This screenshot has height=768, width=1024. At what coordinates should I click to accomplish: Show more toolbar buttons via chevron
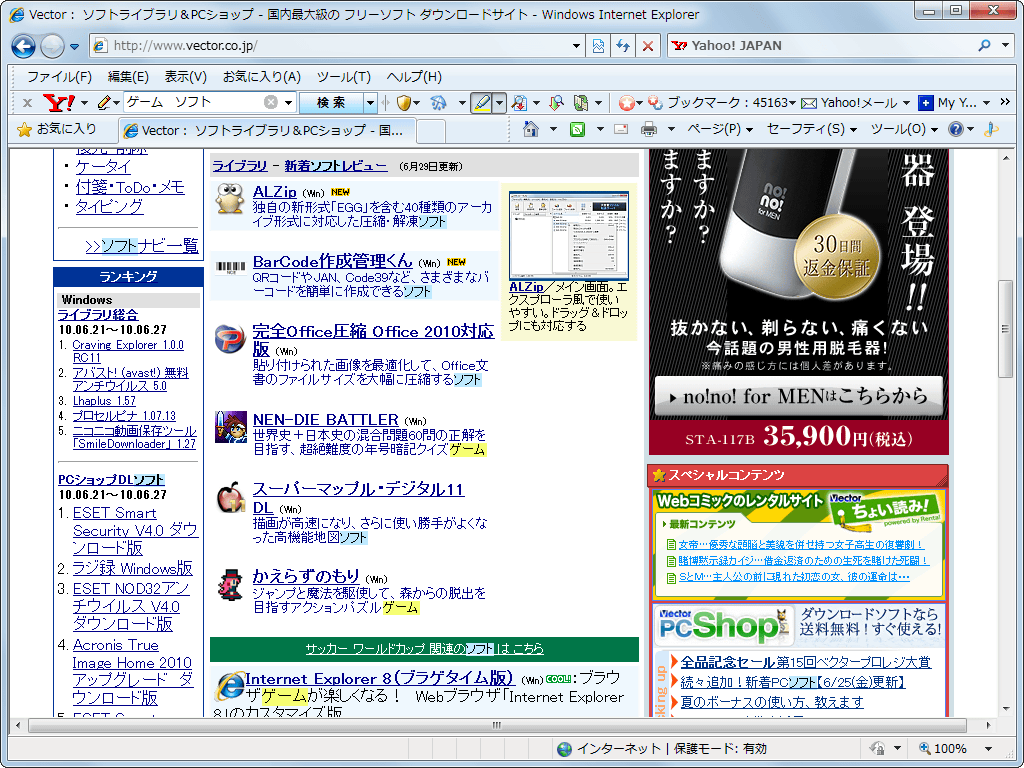(1005, 102)
